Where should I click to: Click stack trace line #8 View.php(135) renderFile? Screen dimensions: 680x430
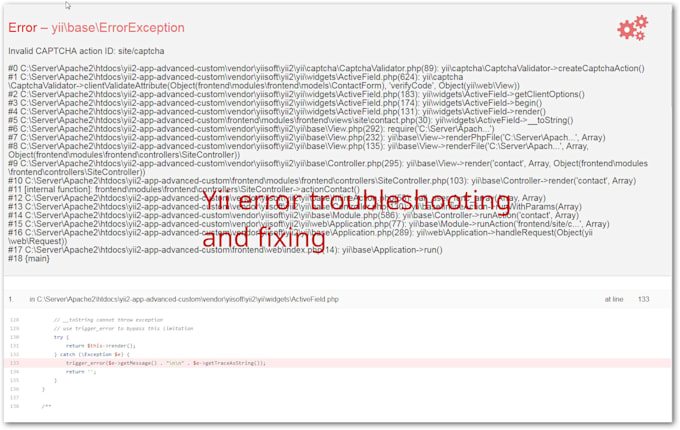(x=298, y=150)
